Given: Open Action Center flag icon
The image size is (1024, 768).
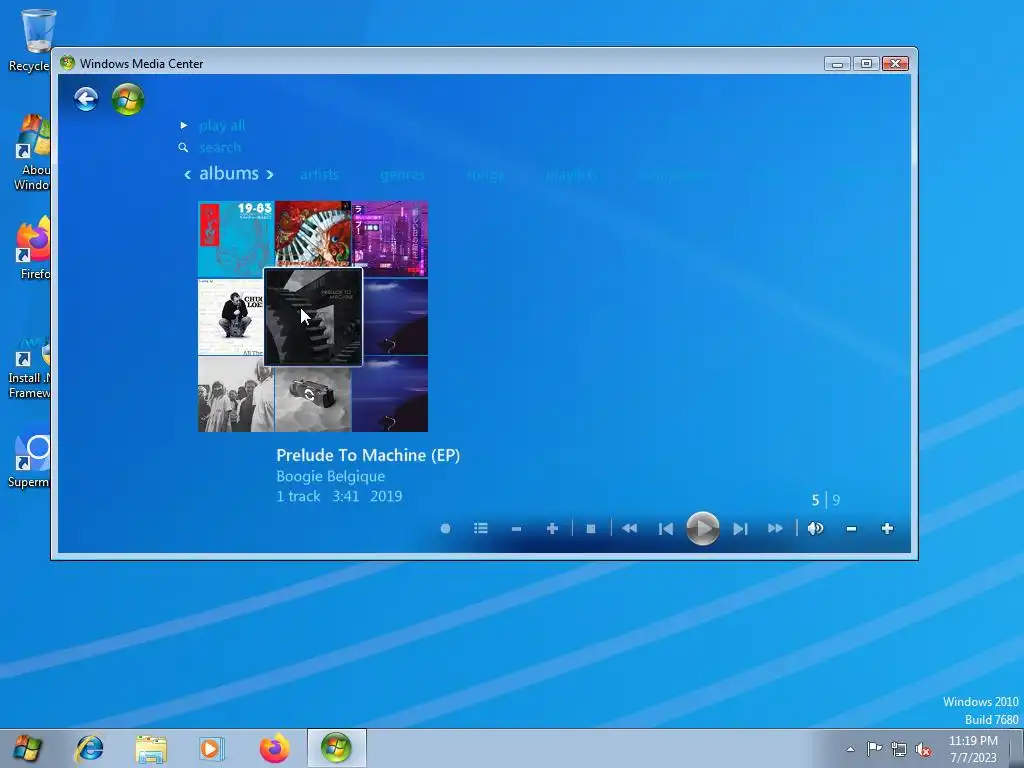Looking at the screenshot, I should (x=874, y=749).
